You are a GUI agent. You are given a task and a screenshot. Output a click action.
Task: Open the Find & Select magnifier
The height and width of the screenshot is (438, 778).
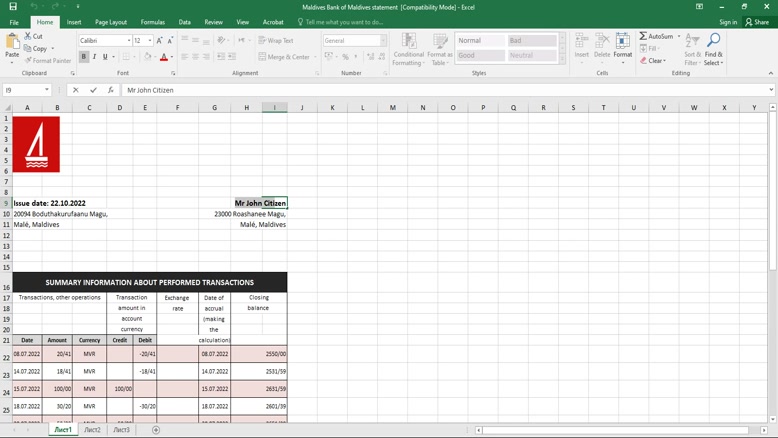click(713, 42)
